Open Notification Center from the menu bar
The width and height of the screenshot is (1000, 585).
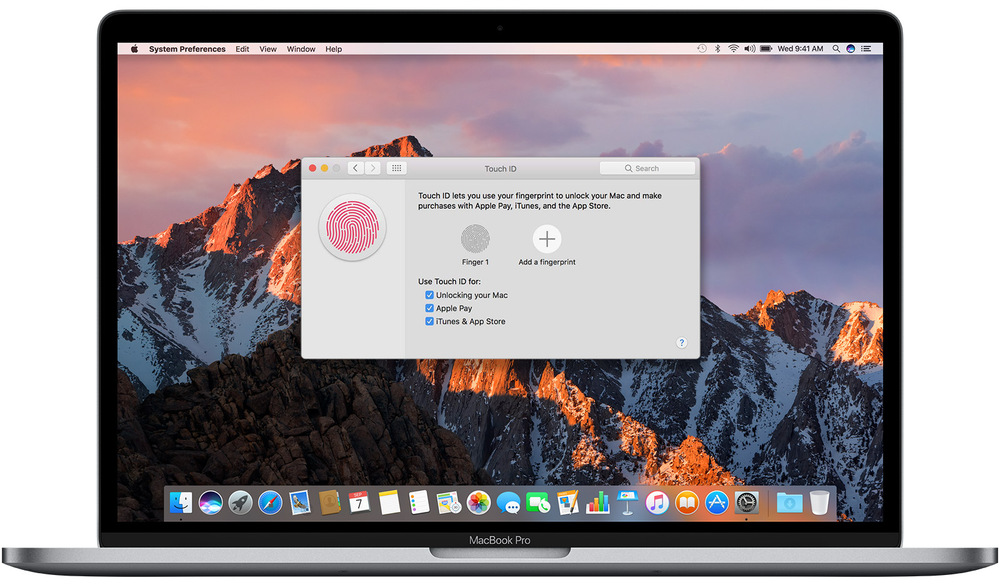tap(867, 49)
